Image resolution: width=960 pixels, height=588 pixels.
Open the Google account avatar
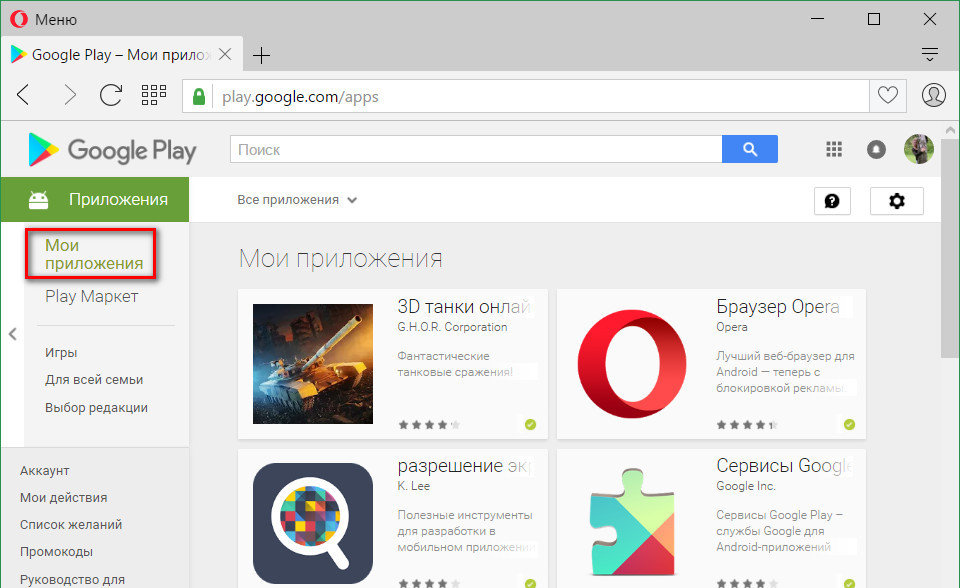(x=919, y=149)
